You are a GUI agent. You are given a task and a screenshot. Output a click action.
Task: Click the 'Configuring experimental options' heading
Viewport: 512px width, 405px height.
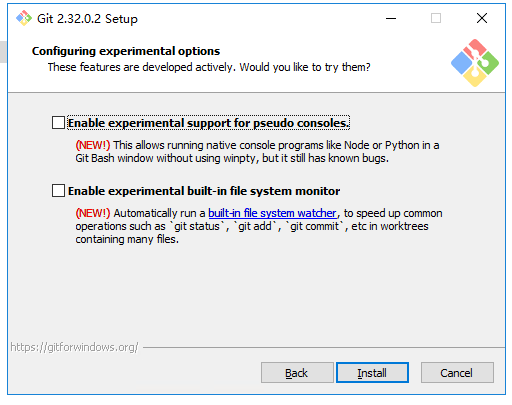click(x=126, y=51)
